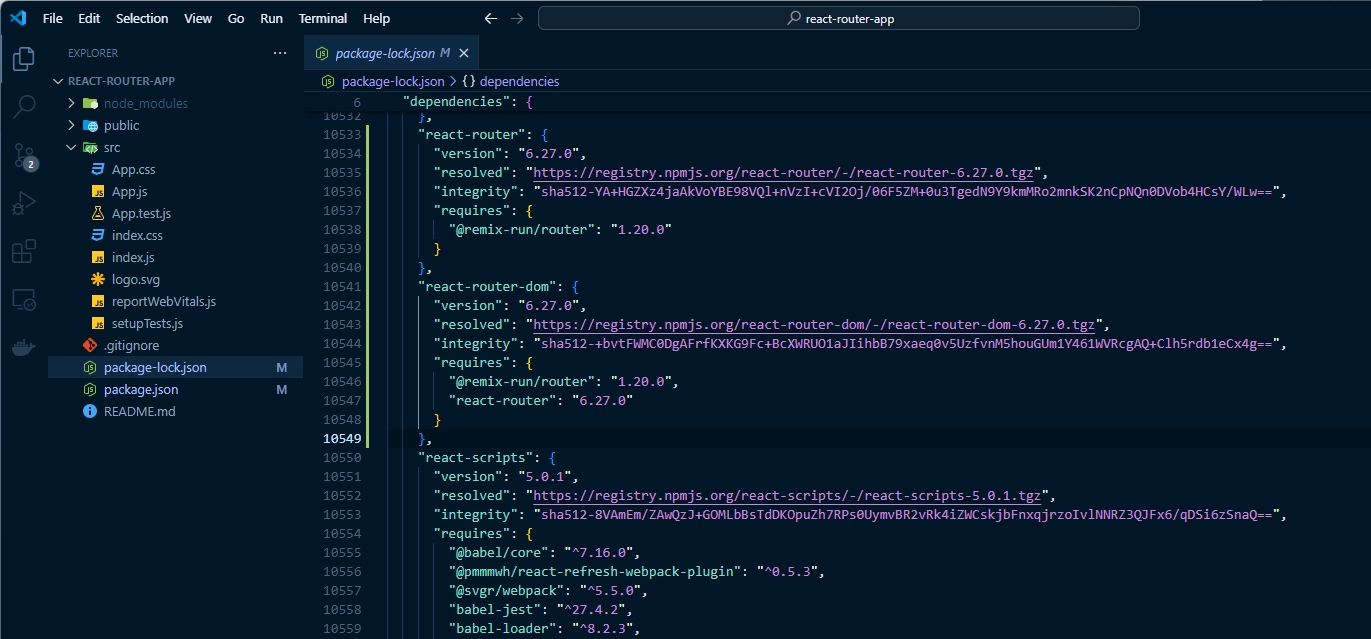Open the Go menu
This screenshot has width=1371, height=639.
pos(236,18)
